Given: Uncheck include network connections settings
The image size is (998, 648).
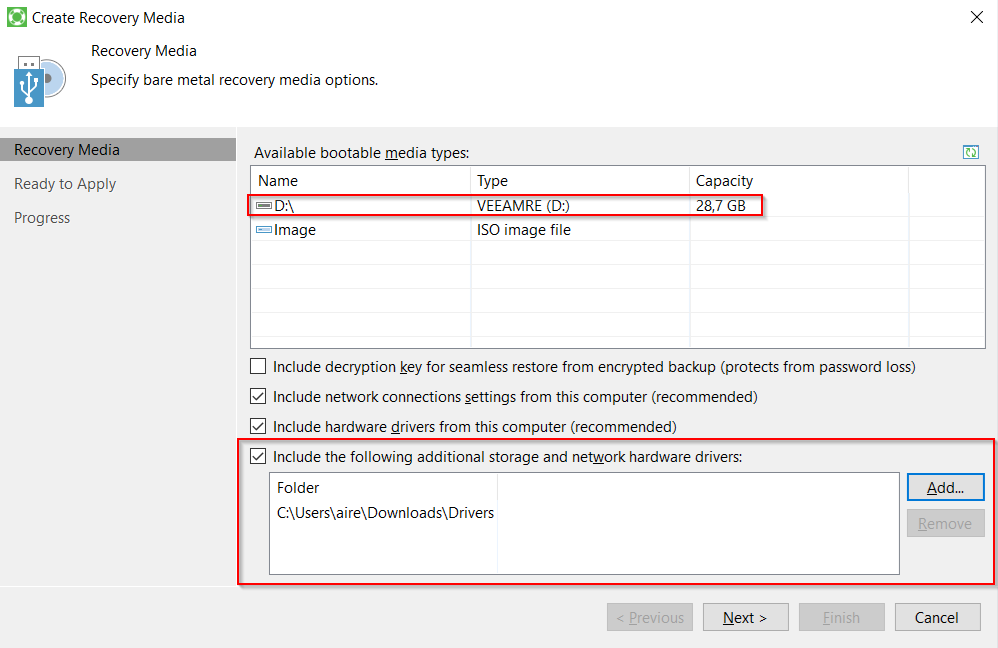Looking at the screenshot, I should [x=258, y=397].
